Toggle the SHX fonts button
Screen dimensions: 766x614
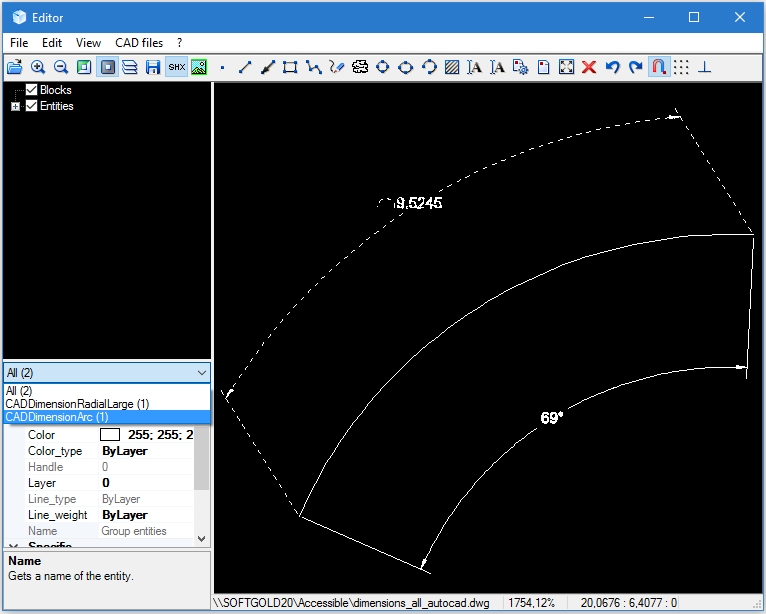[x=176, y=67]
